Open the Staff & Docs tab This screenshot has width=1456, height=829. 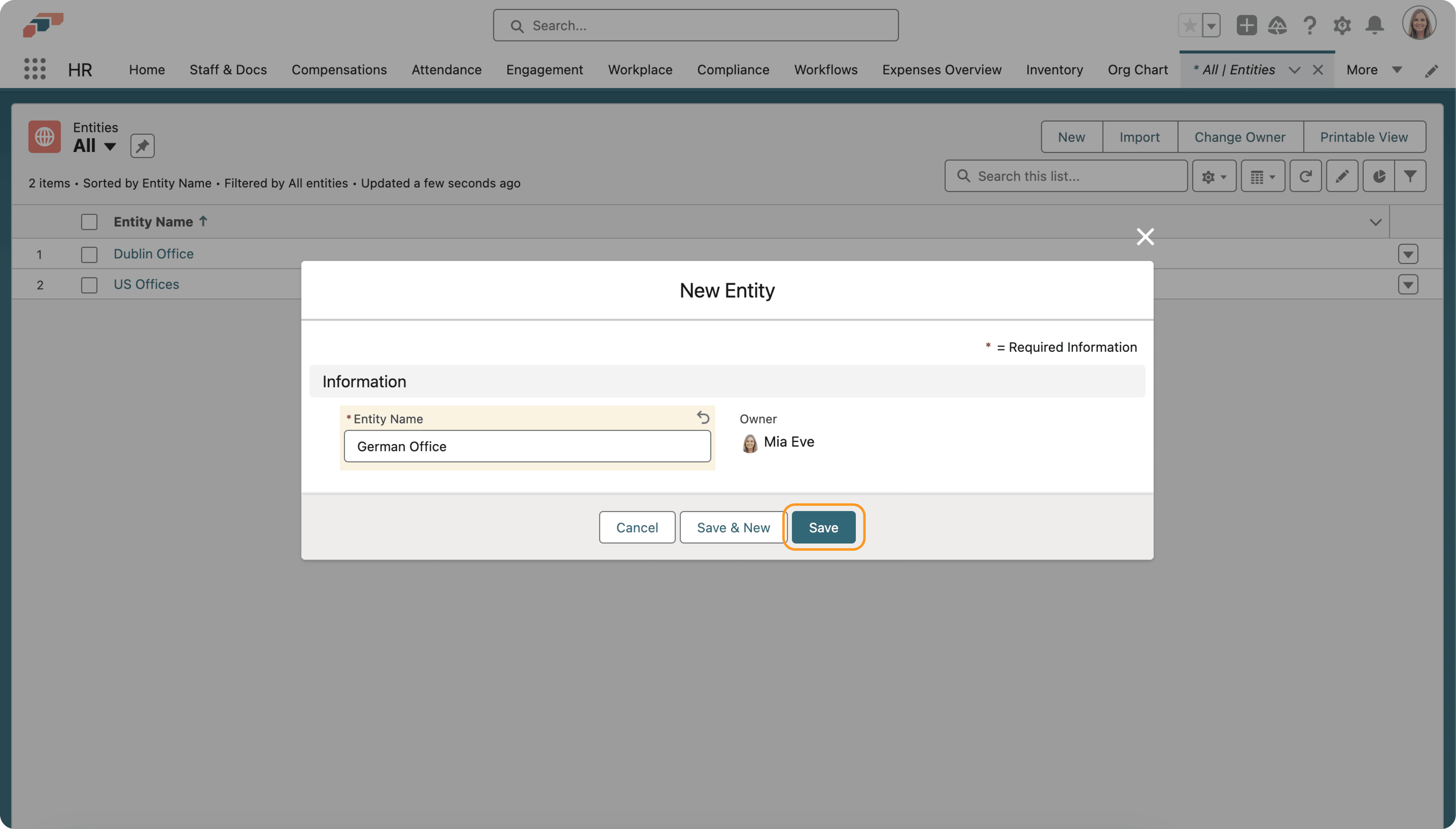[x=228, y=70]
